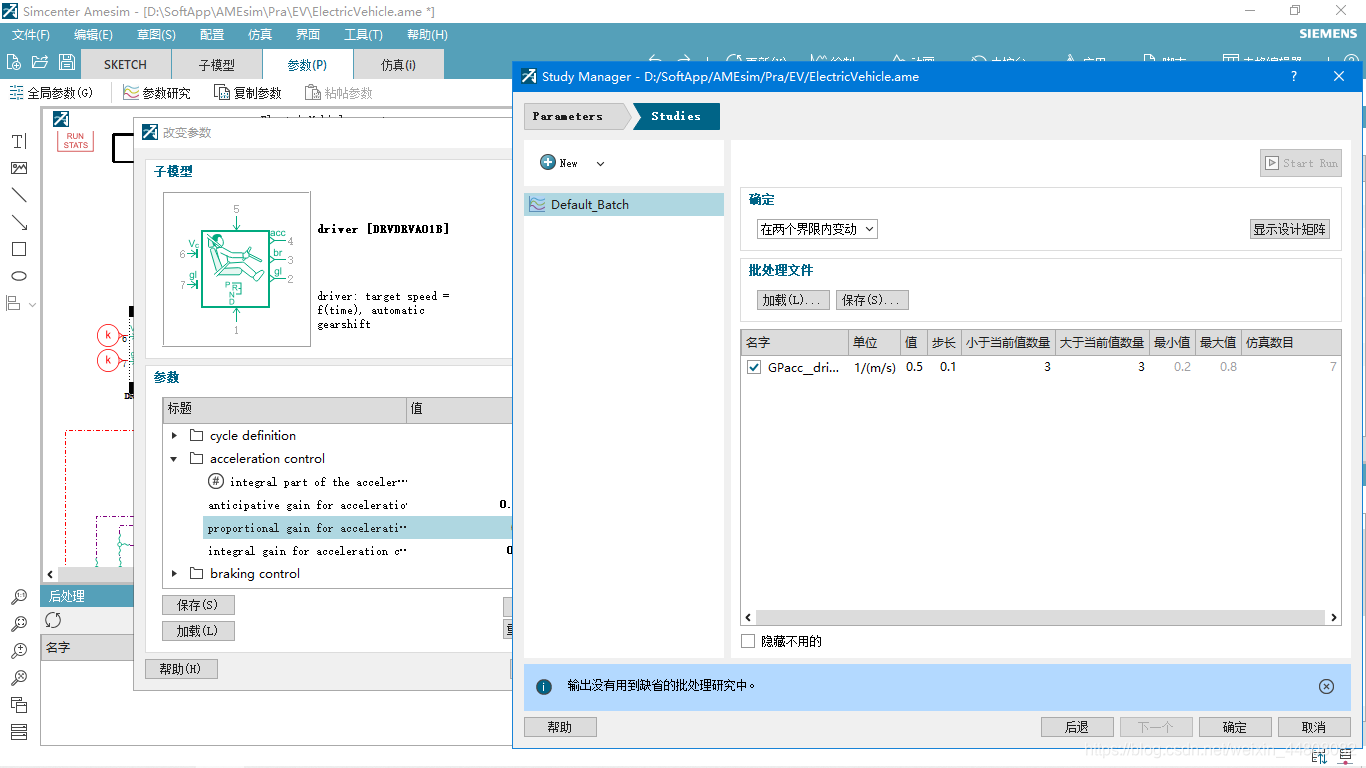
Task: Select the Arrow drawing tool
Action: click(19, 222)
